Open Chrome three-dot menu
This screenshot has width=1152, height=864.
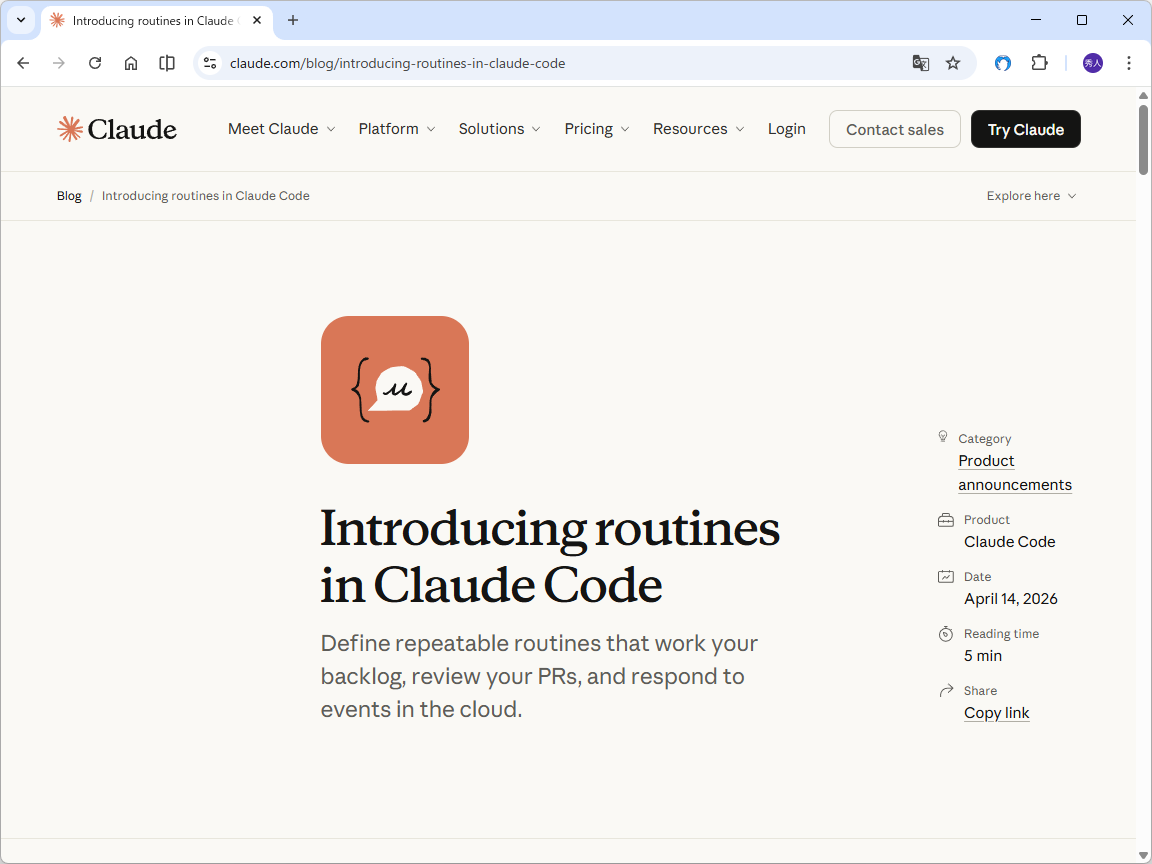point(1128,63)
